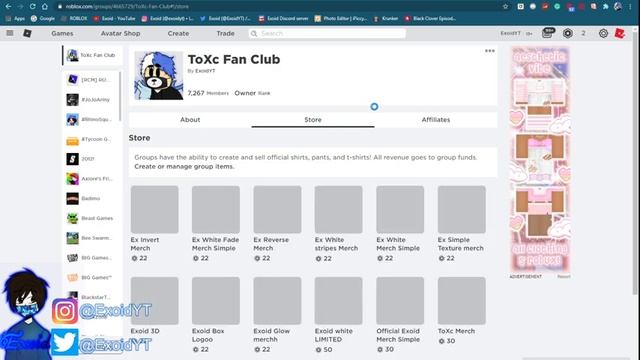The height and width of the screenshot is (360, 640).
Task: Switch to the About tab
Action: (x=190, y=120)
